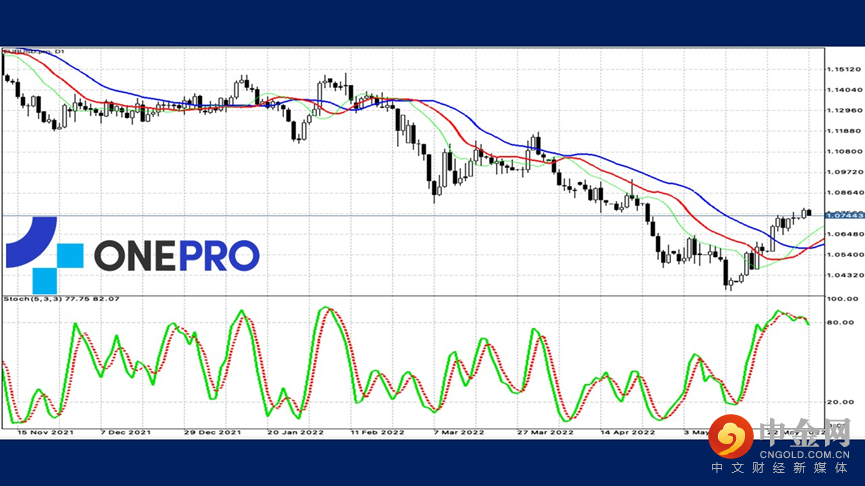The image size is (865, 486).
Task: Click the 1.14040 price axis label
Action: point(844,90)
